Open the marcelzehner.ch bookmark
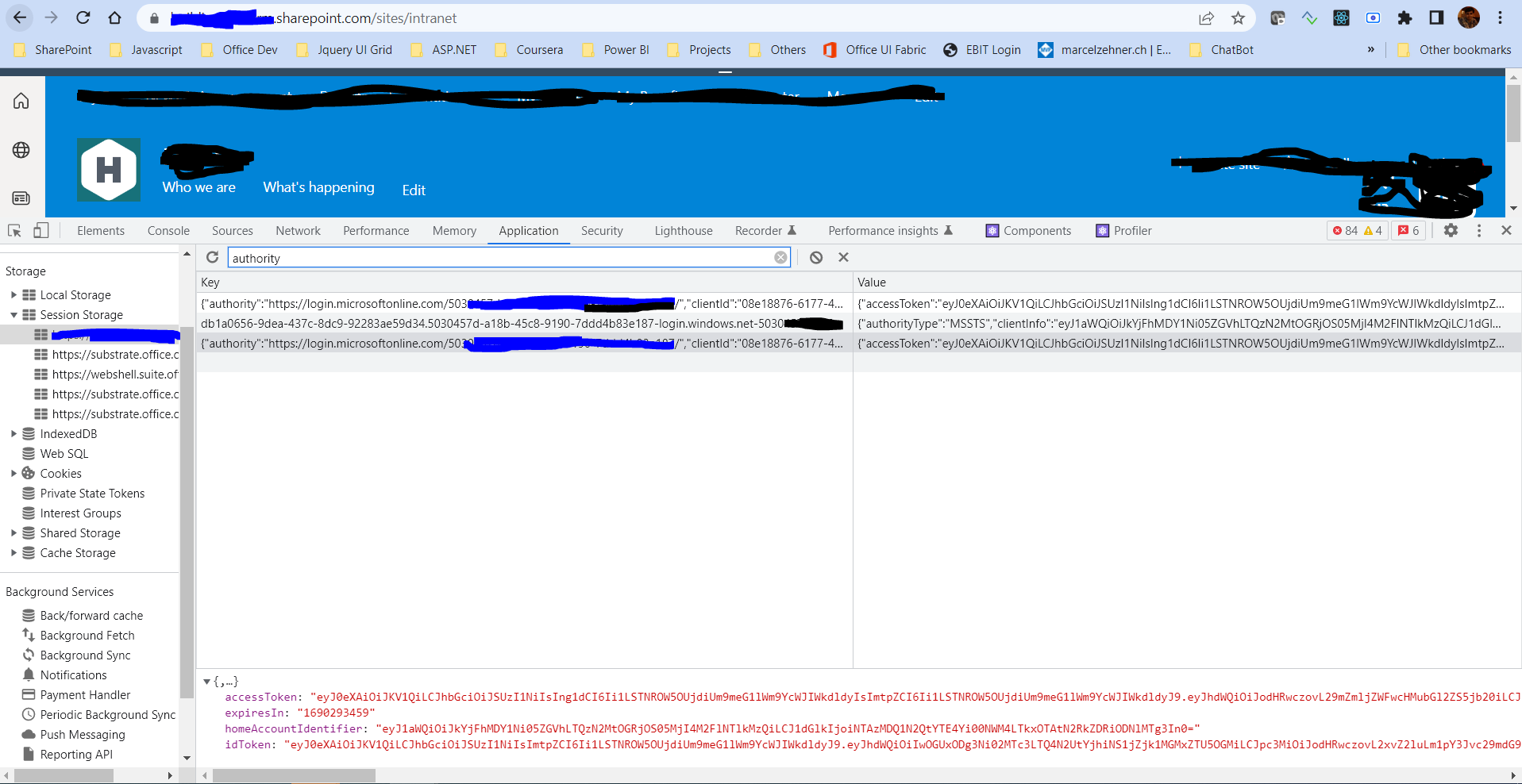The image size is (1522, 784). tap(1104, 49)
